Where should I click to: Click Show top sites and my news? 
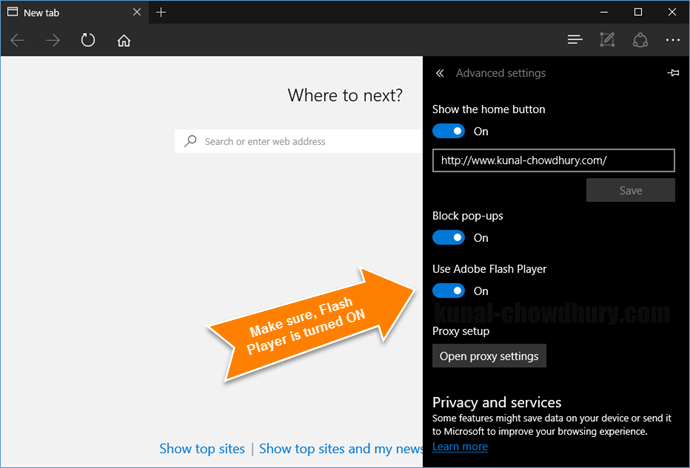341,449
